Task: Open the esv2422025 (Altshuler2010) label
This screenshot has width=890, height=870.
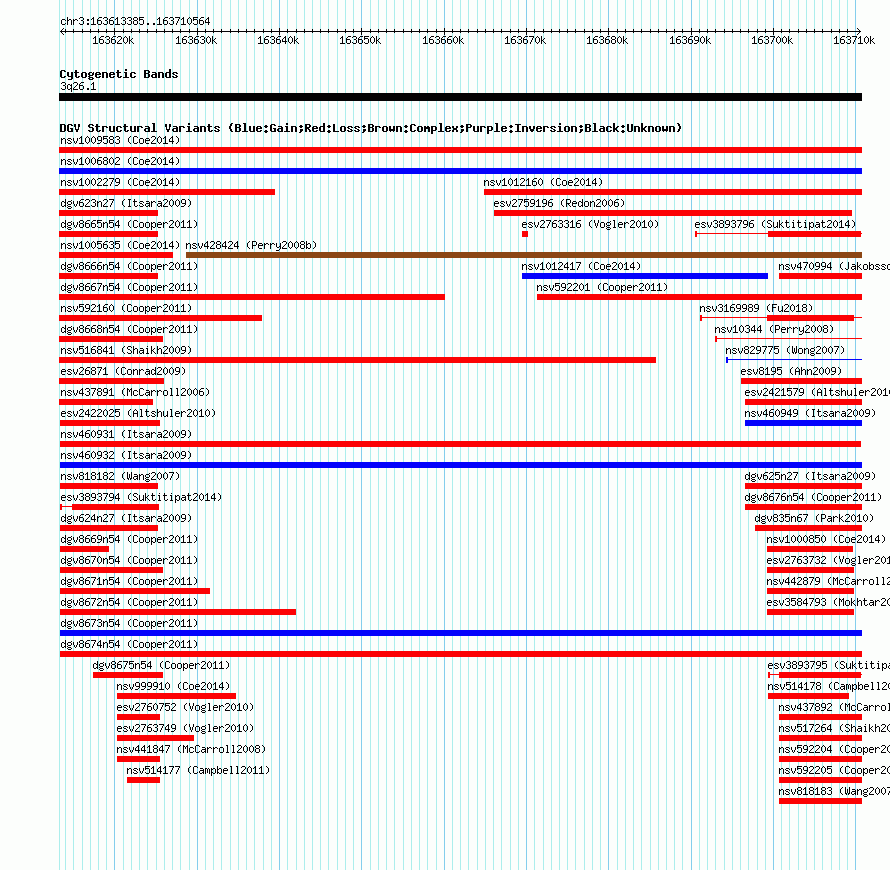Action: [x=138, y=413]
